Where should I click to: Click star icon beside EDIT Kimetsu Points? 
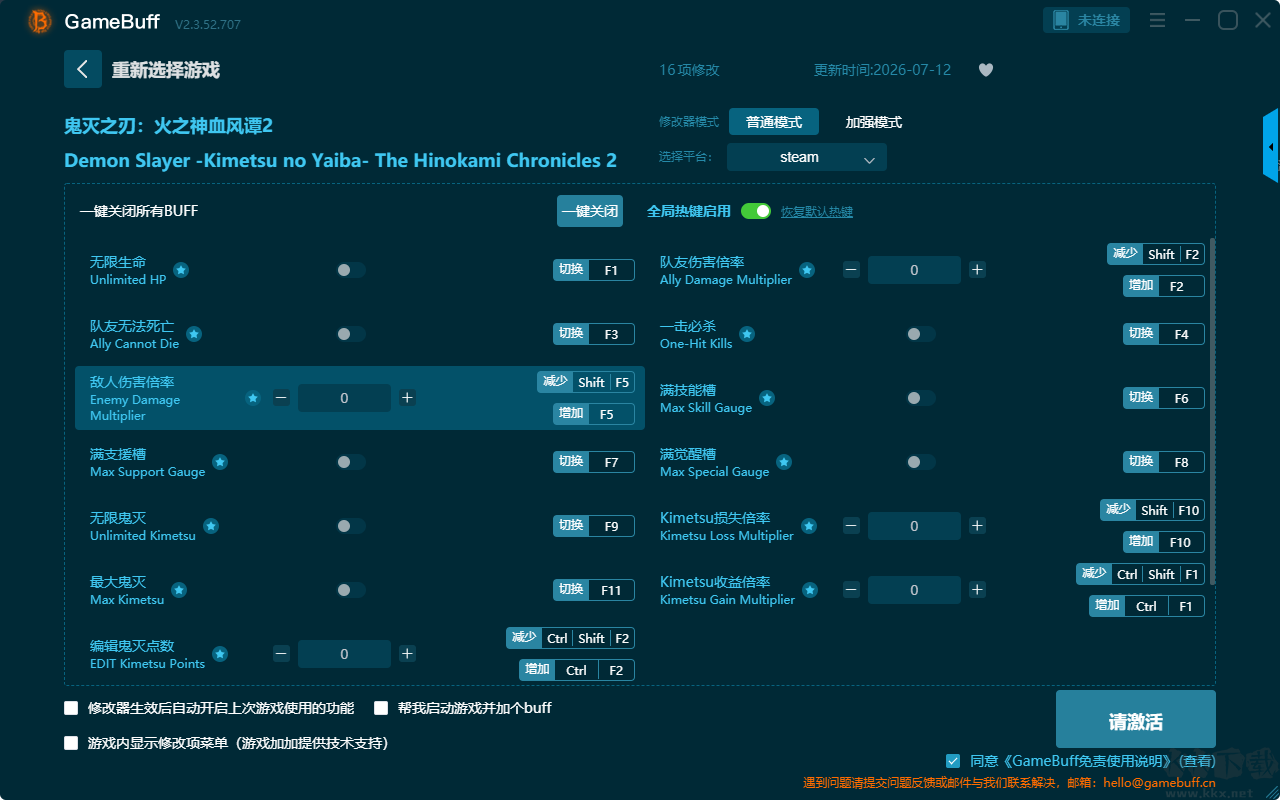click(x=220, y=654)
